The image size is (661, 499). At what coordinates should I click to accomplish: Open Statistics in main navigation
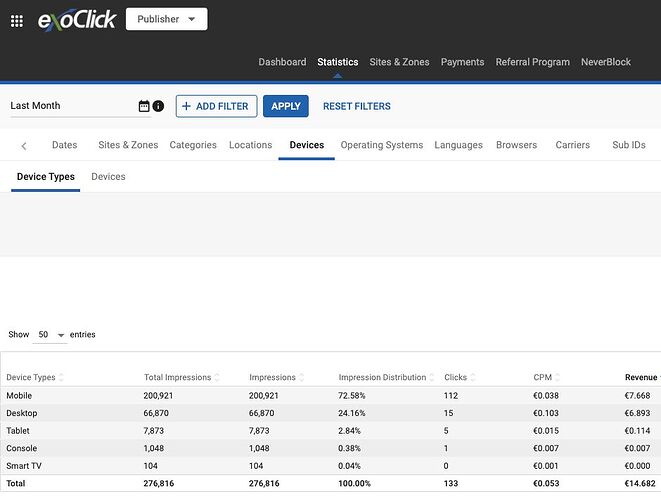click(338, 62)
